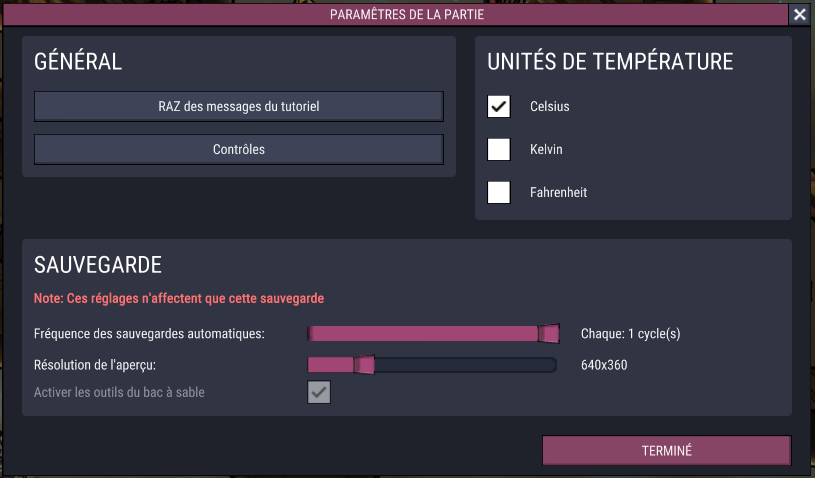Click the autosave frequency slider handle

(548, 333)
